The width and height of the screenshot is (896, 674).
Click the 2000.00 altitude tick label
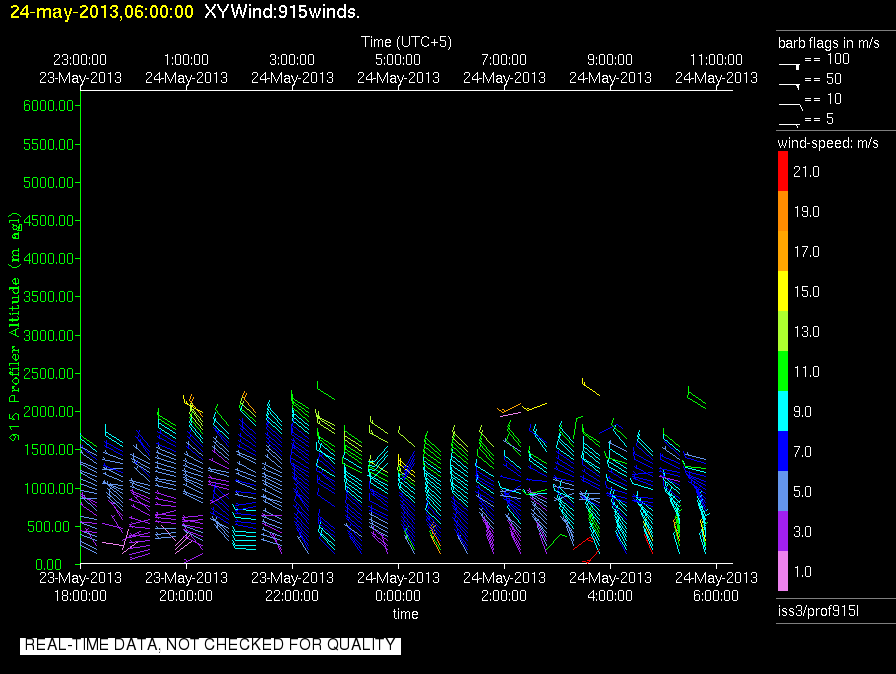[49, 412]
